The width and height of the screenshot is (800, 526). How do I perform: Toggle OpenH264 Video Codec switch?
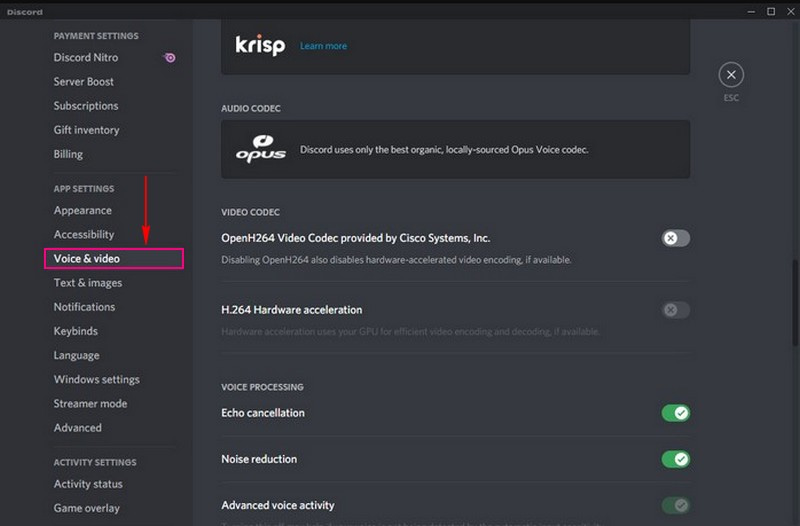click(676, 238)
